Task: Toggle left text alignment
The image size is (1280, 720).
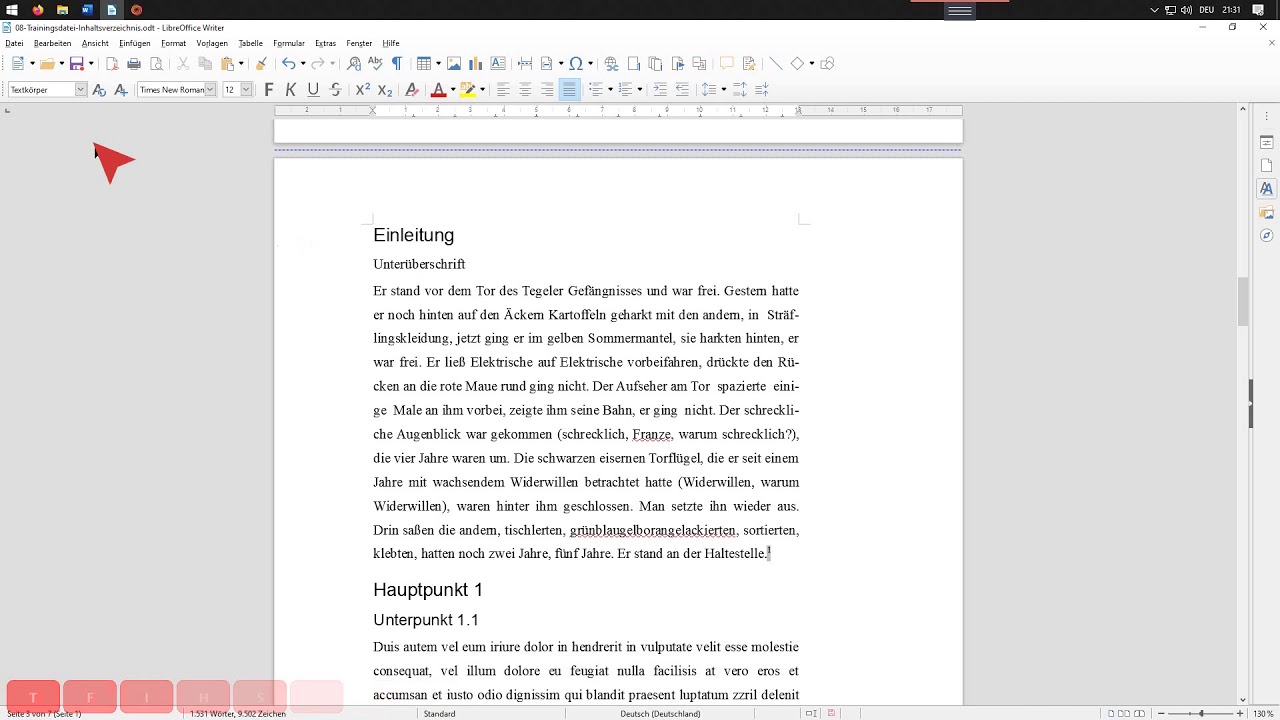Action: coord(503,90)
